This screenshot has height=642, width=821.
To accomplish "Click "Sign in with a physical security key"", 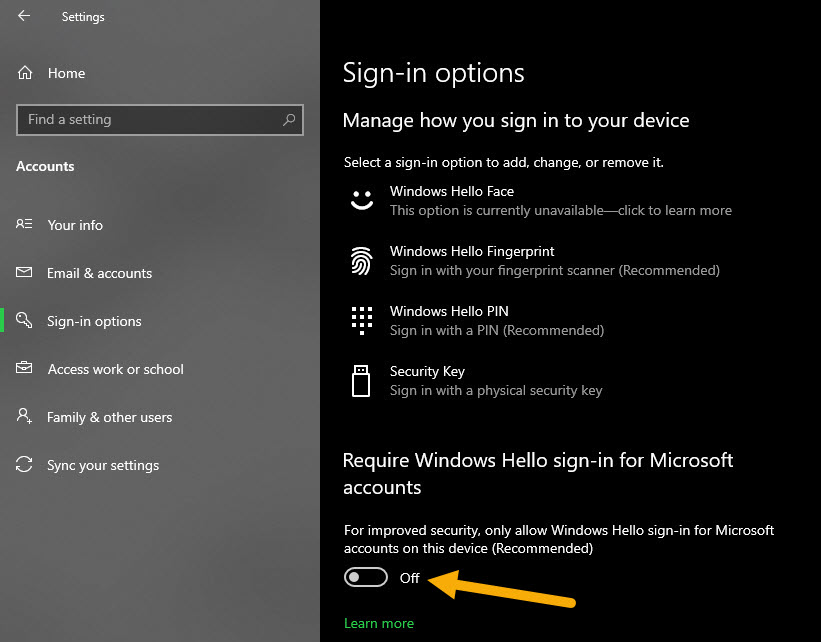I will [x=496, y=391].
